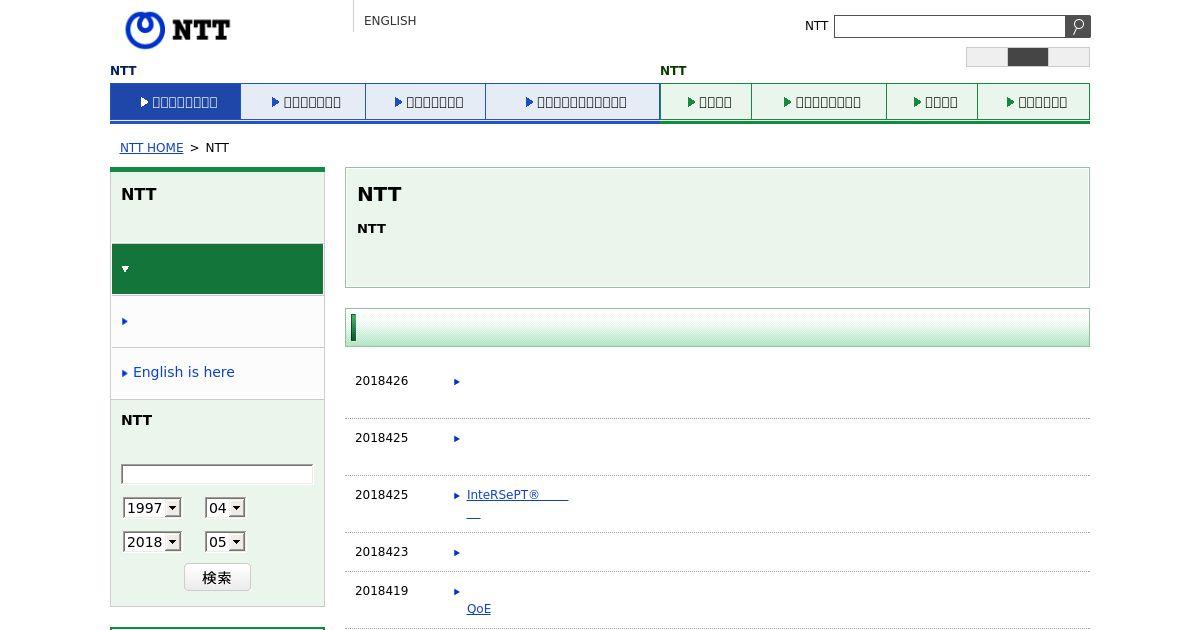Focus the header site search box
The width and height of the screenshot is (1200, 630).
point(949,26)
